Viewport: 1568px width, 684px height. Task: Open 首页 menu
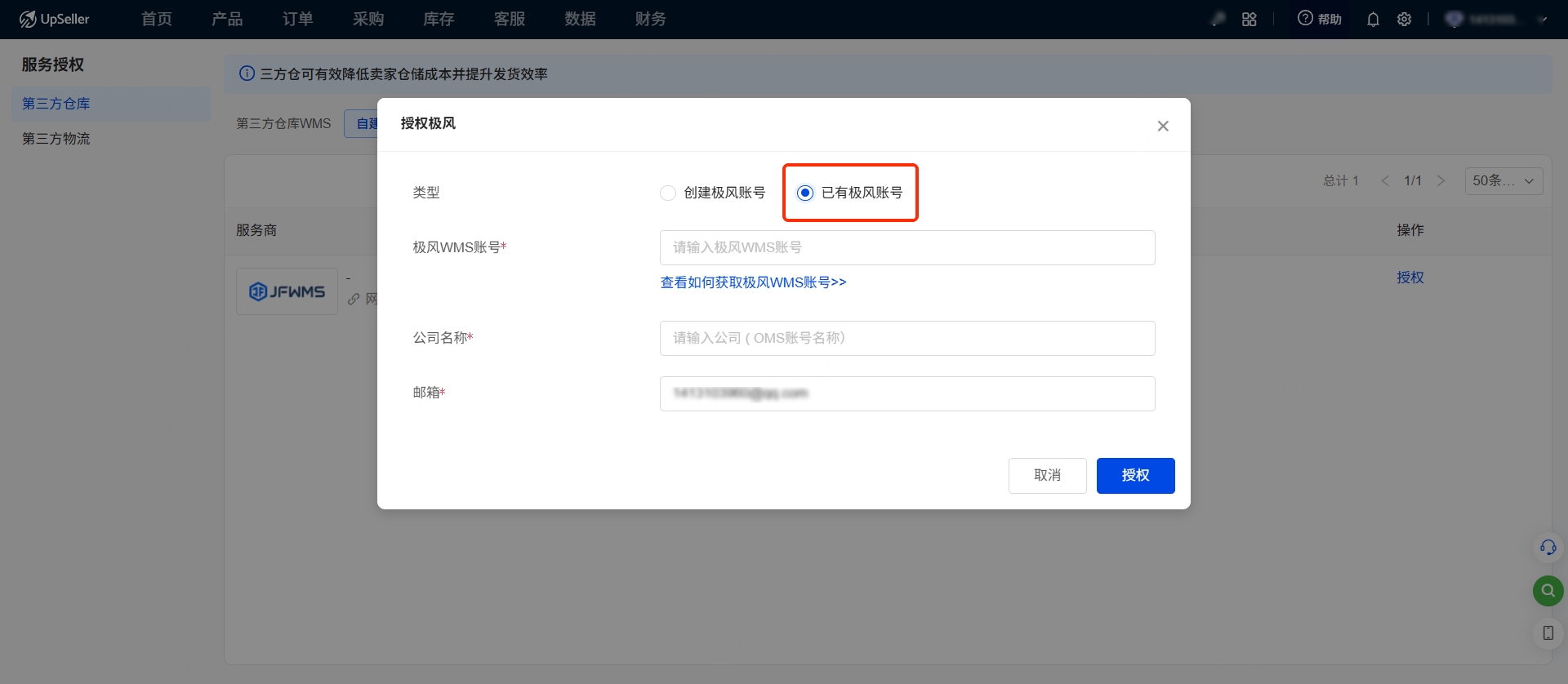coord(157,19)
